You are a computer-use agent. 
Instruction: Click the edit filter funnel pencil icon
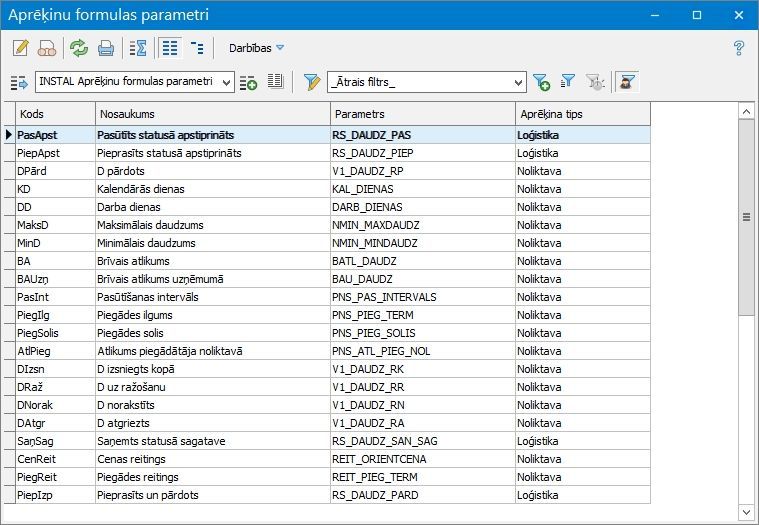312,82
